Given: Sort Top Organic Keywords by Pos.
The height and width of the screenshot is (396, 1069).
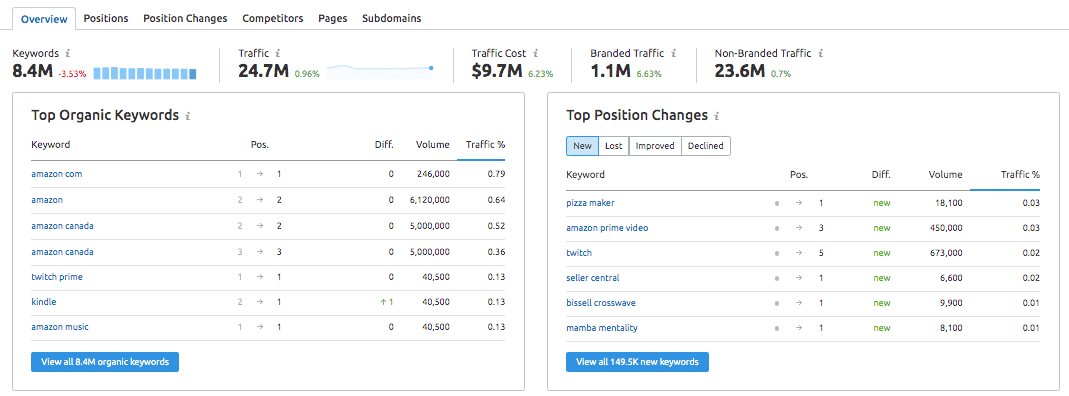Looking at the screenshot, I should pos(260,144).
